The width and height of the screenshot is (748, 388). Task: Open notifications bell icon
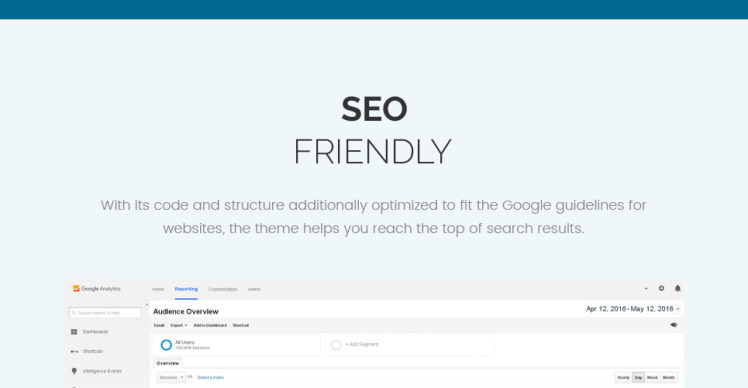677,288
